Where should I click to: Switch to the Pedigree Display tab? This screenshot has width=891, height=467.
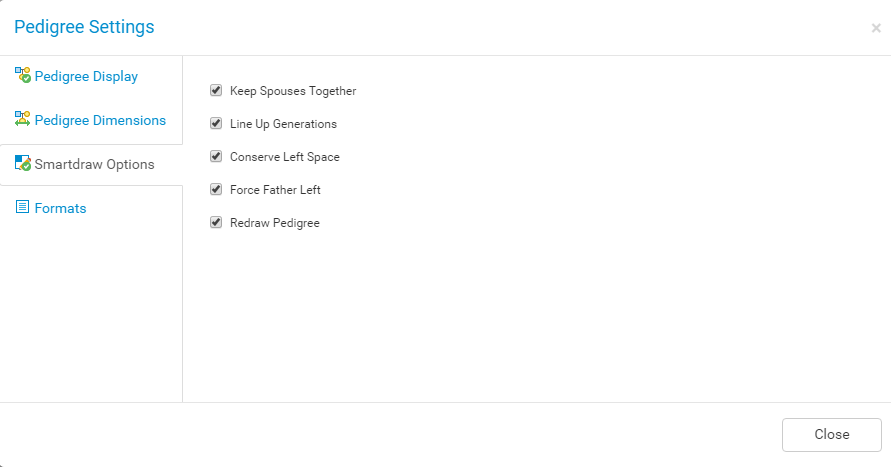pyautogui.click(x=86, y=76)
